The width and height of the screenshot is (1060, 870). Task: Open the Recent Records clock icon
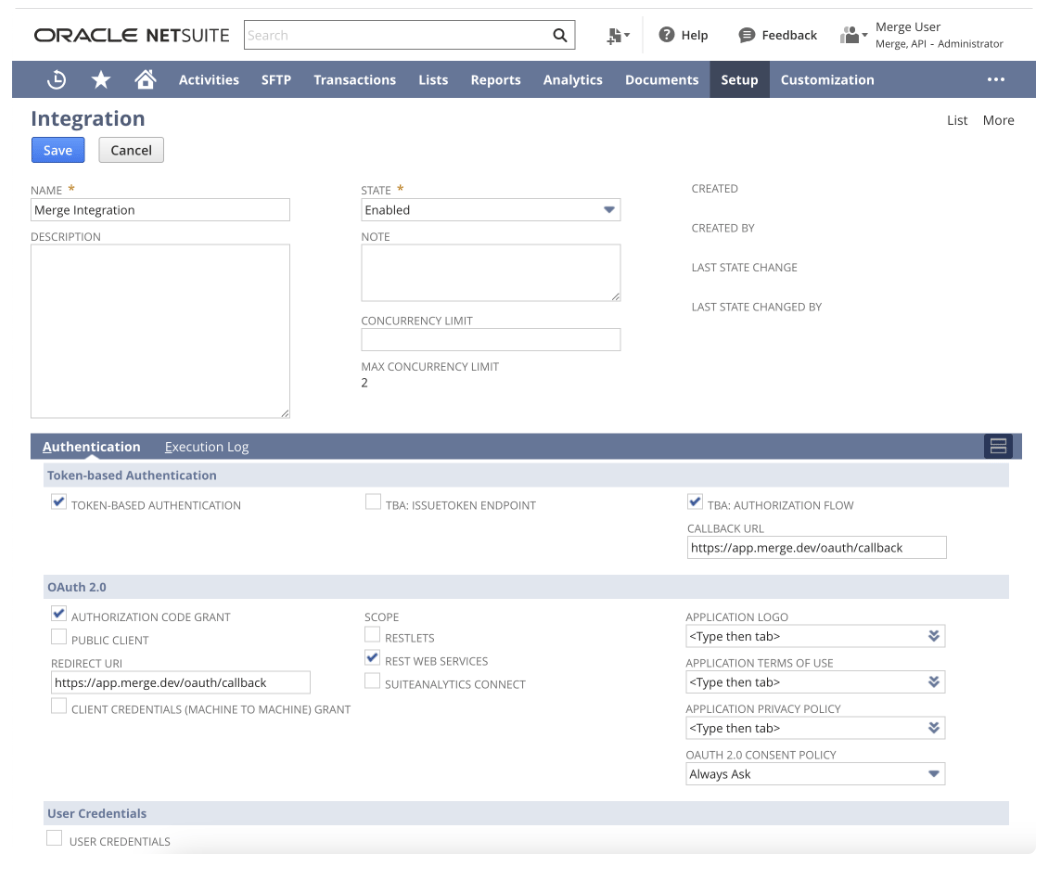coord(56,80)
